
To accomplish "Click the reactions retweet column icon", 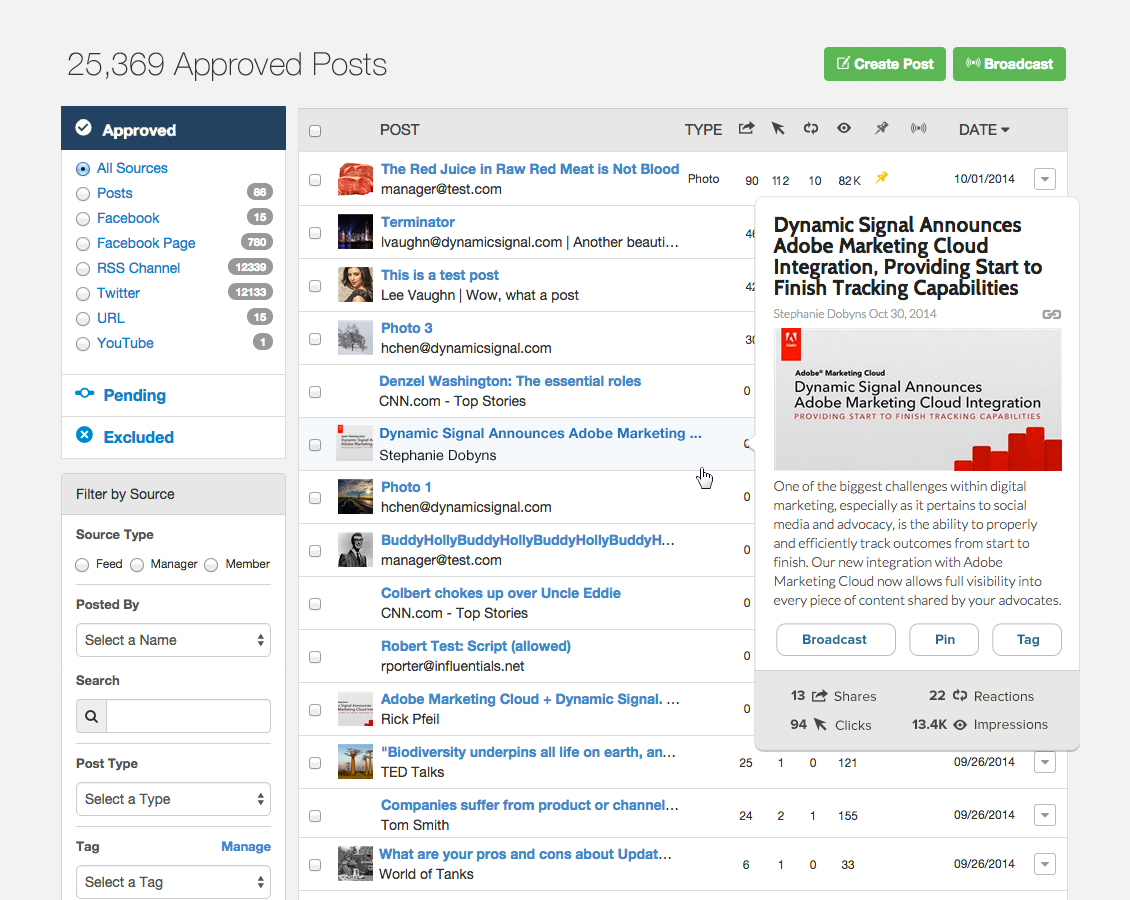I will point(811,129).
